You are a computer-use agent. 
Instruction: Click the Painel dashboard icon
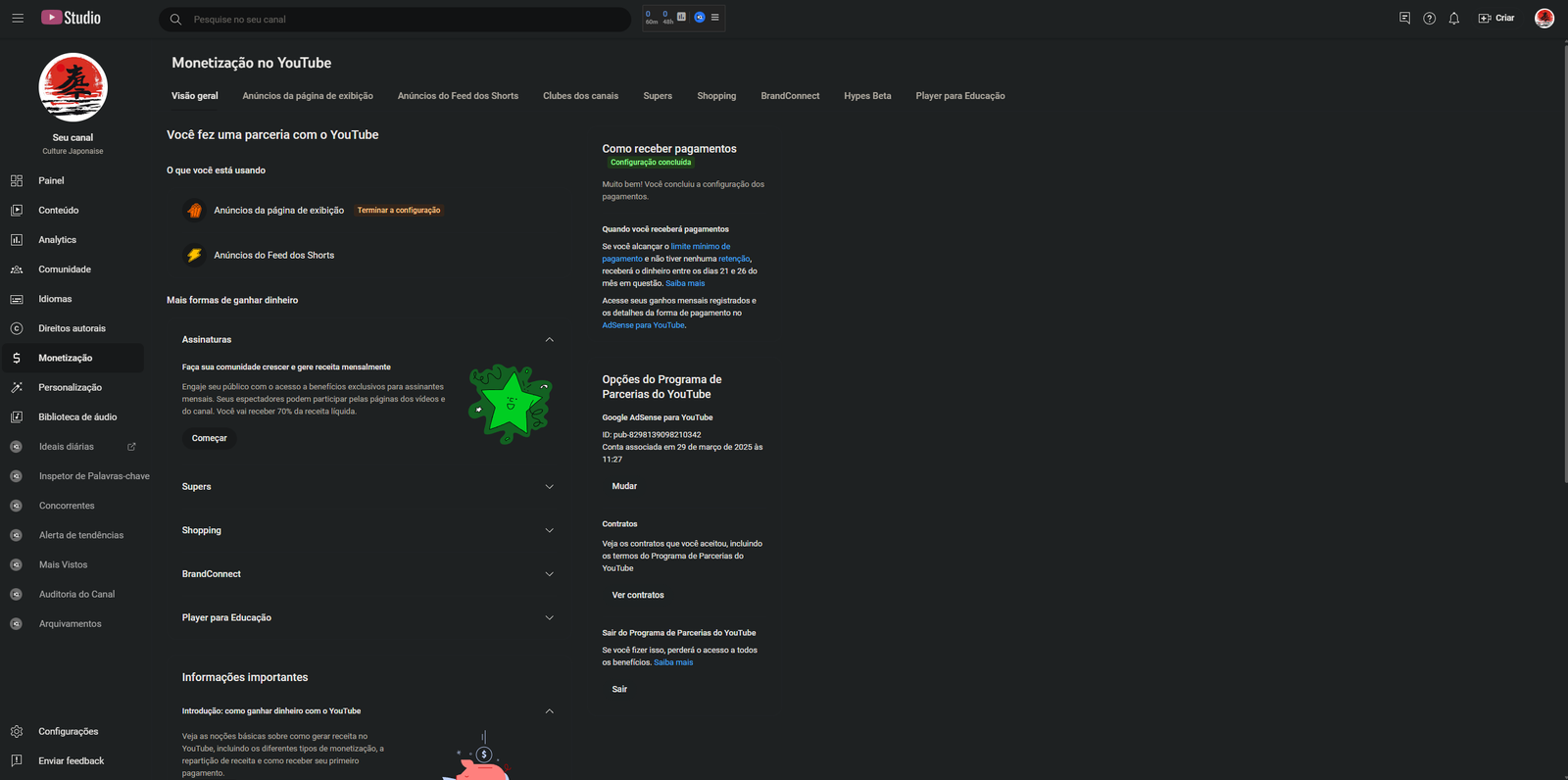point(17,180)
